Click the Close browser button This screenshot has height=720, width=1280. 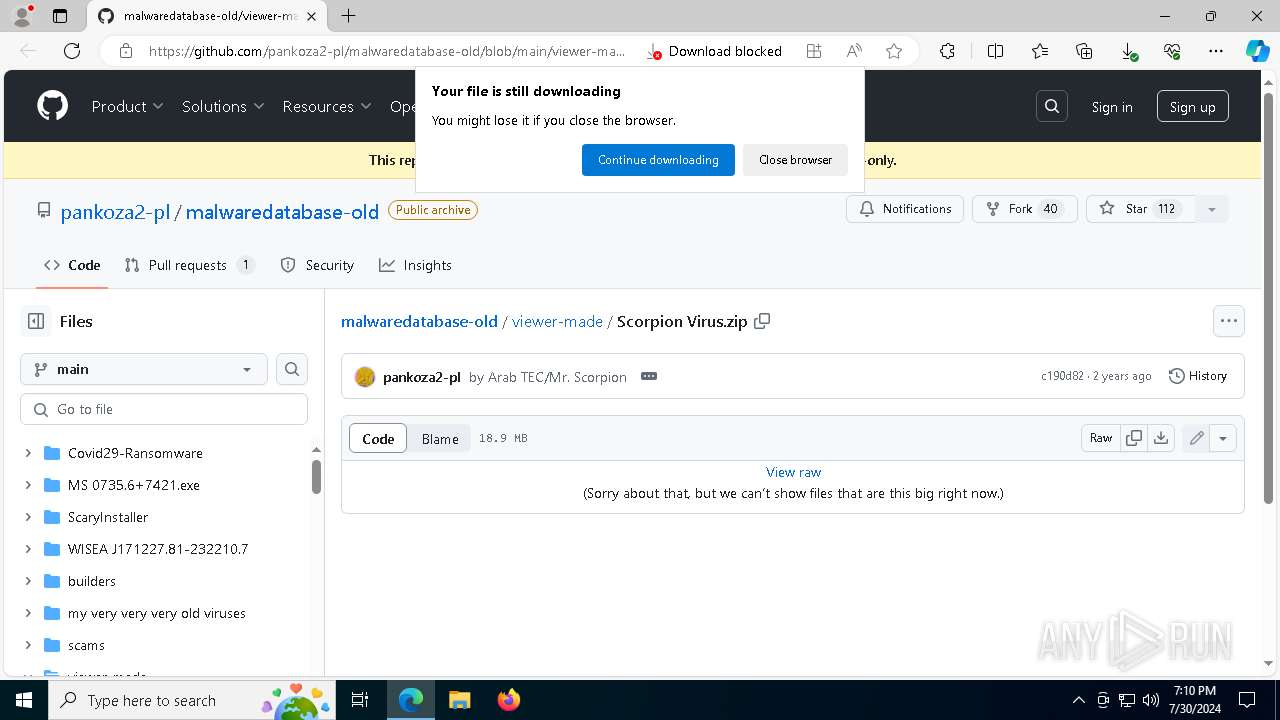[795, 160]
